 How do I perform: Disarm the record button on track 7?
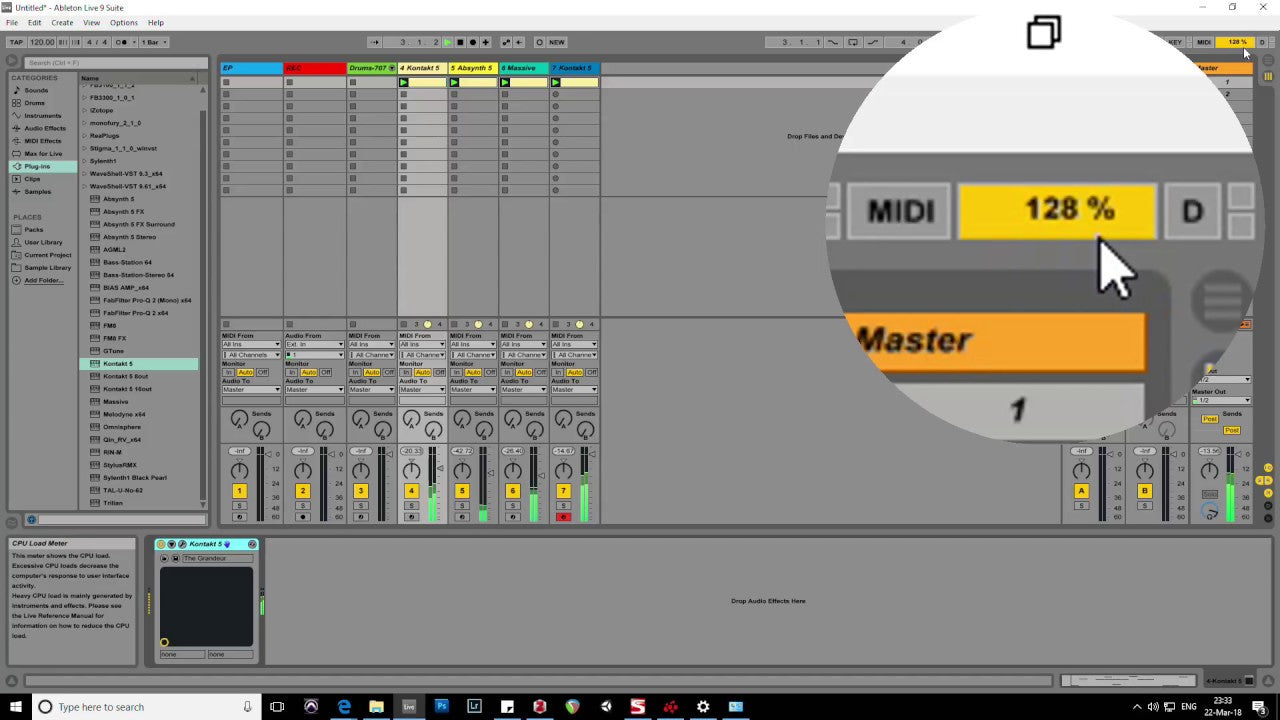click(563, 516)
